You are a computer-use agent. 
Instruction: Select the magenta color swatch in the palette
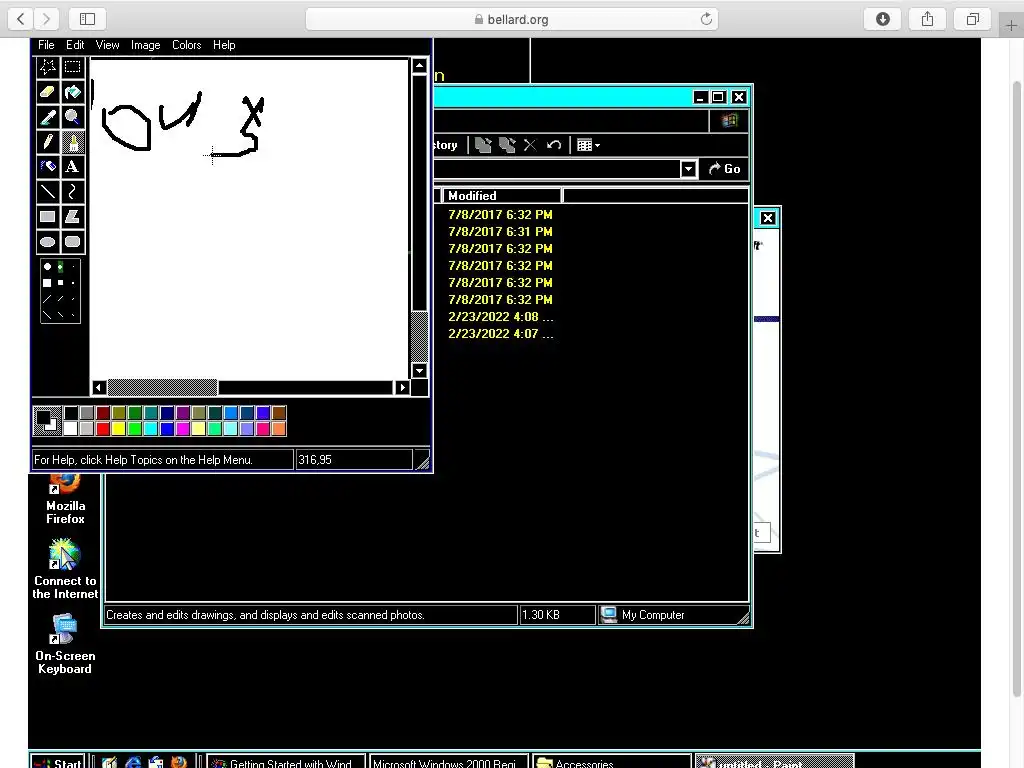point(182,428)
